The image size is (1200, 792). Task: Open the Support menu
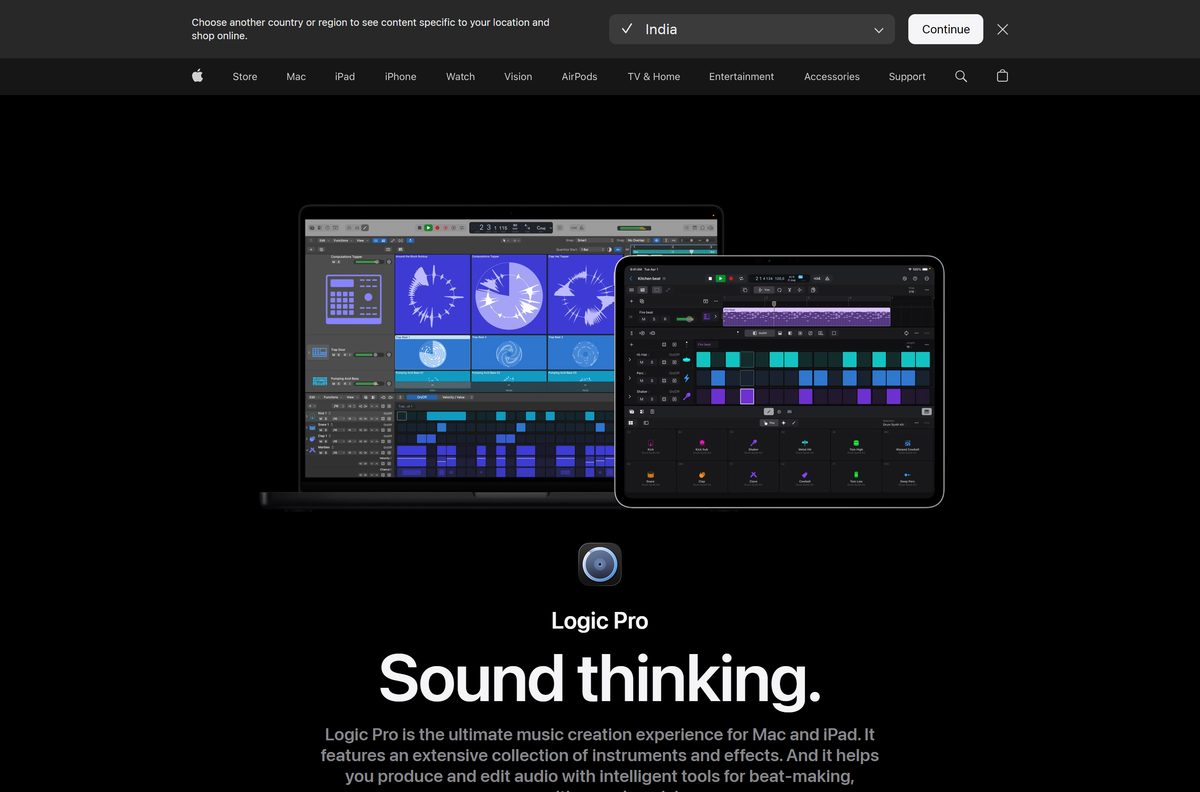tap(907, 76)
